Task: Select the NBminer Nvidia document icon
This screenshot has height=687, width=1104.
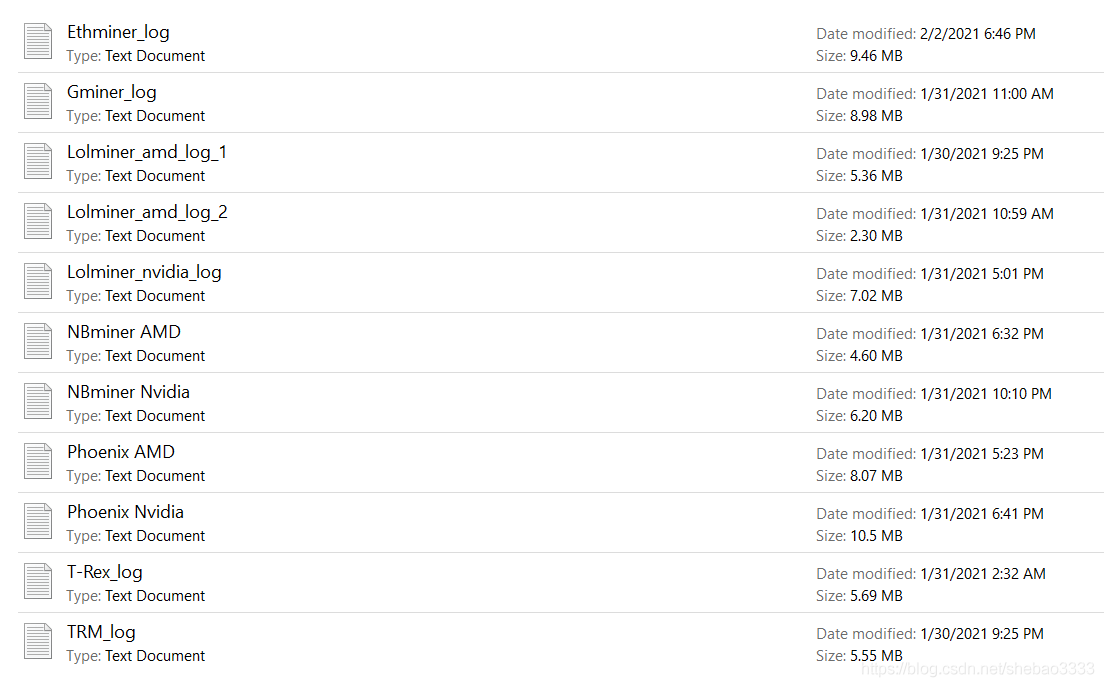Action: click(x=38, y=401)
